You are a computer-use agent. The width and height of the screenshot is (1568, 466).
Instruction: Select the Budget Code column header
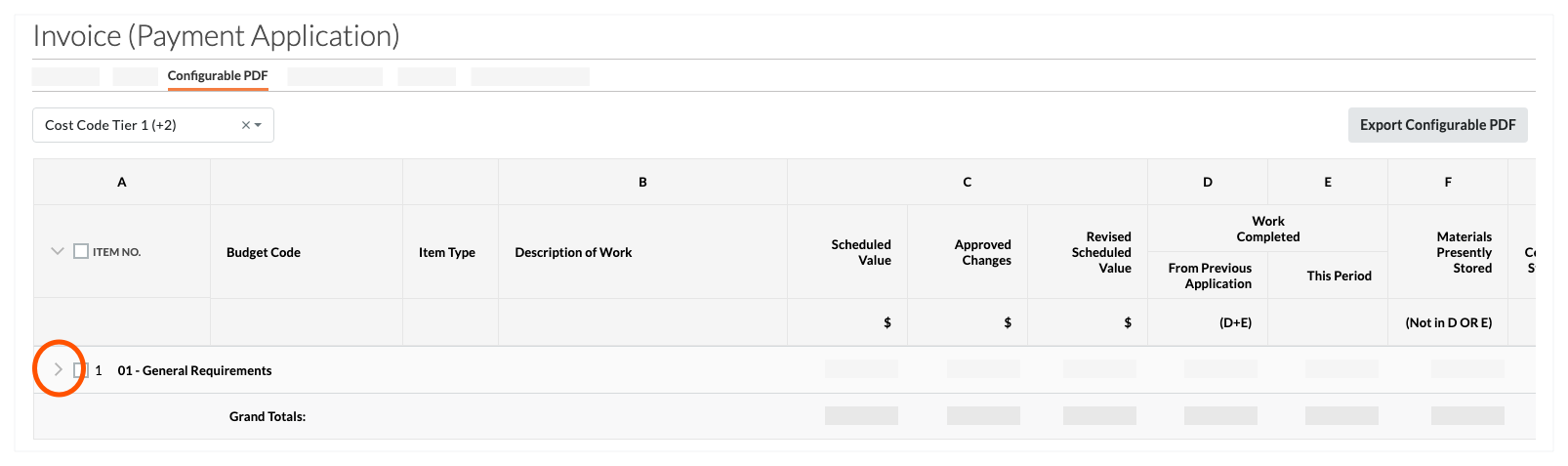(x=264, y=252)
